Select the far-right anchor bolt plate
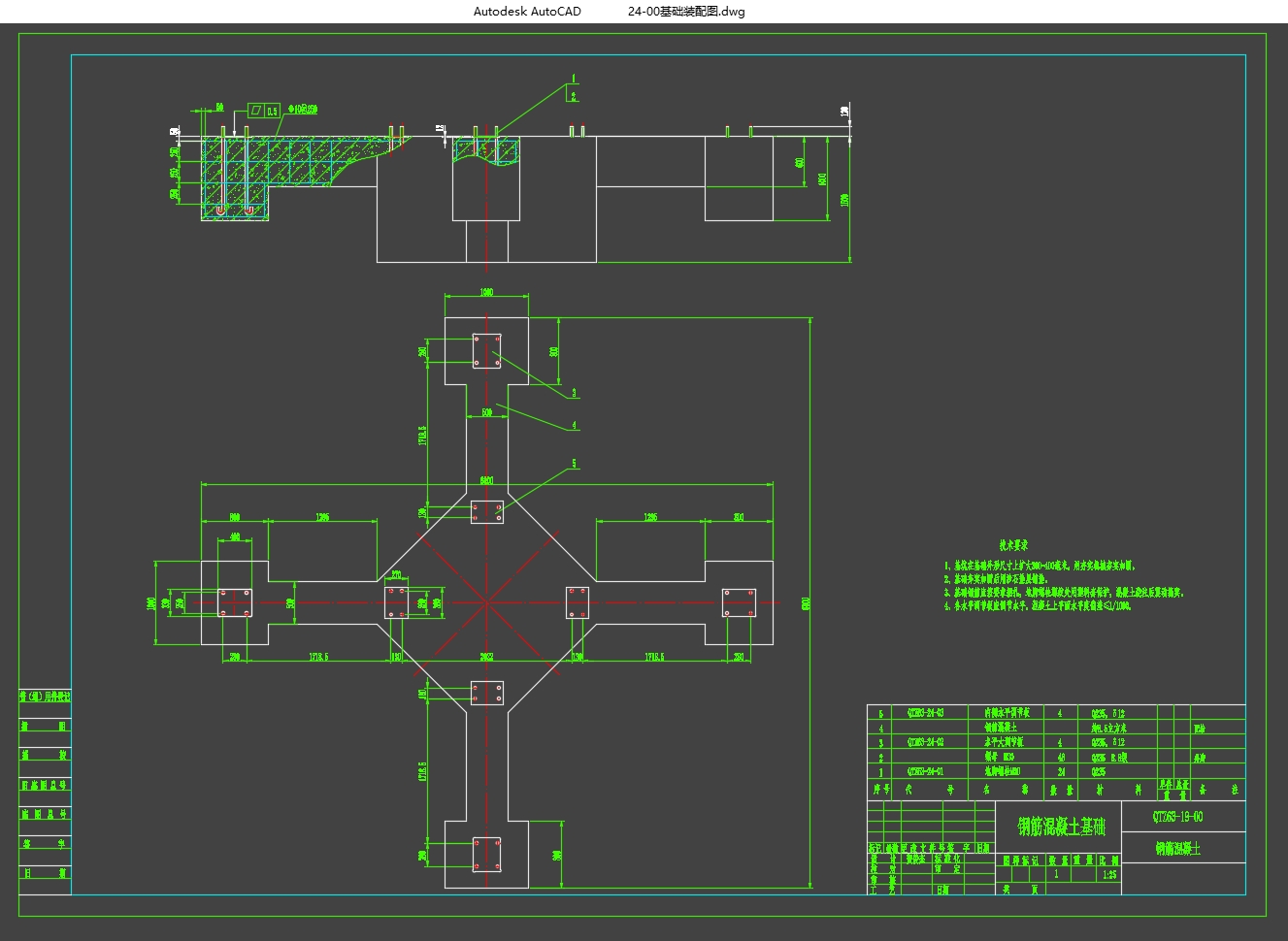Image resolution: width=1288 pixels, height=941 pixels. click(x=739, y=602)
